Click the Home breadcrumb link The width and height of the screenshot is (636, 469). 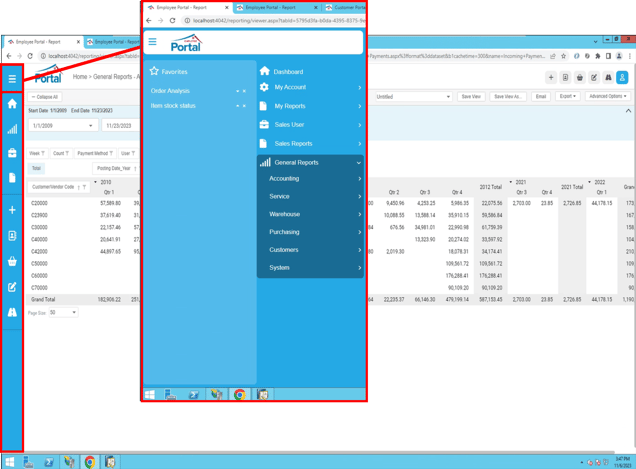point(80,77)
